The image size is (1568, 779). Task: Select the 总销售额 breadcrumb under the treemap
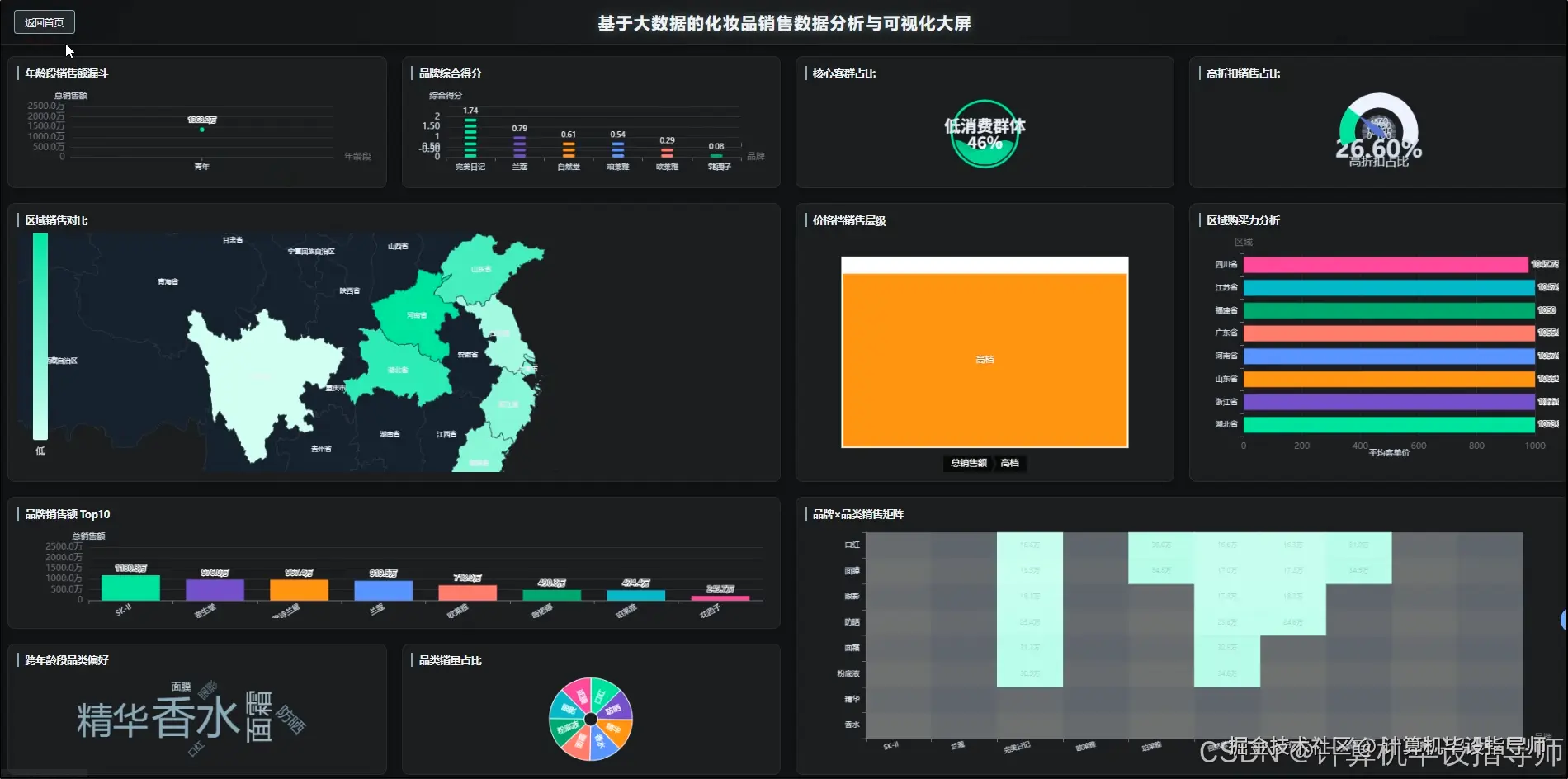pos(968,463)
